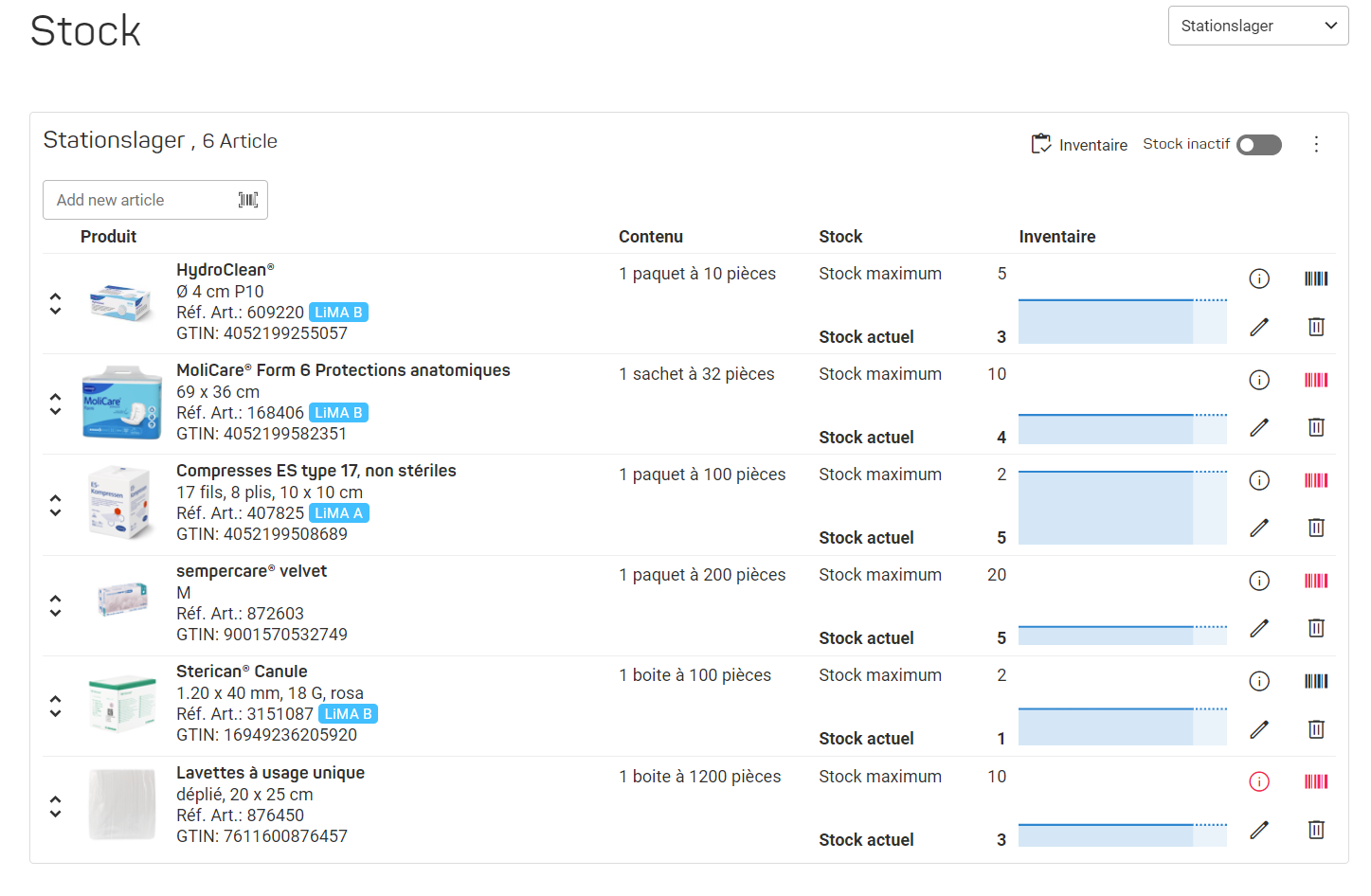Click barcode icon for Sterican Canule
This screenshot has height=896, width=1371.
click(1316, 681)
